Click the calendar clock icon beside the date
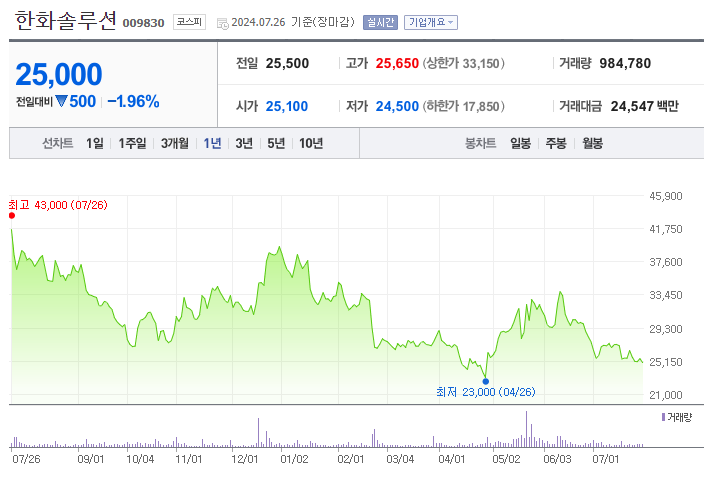This screenshot has height=480, width=704. [x=222, y=23]
